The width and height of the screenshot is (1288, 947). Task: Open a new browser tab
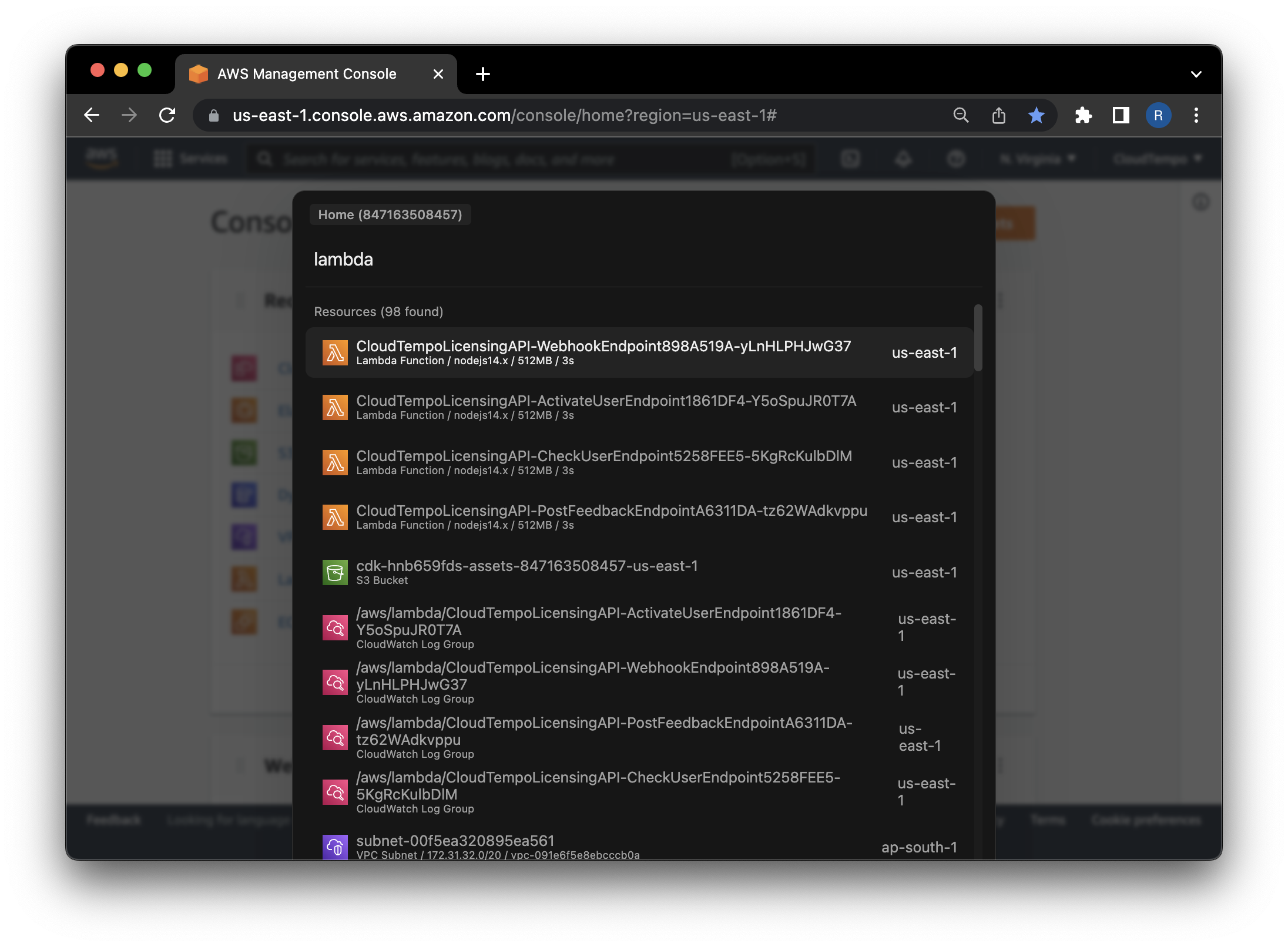coord(482,74)
